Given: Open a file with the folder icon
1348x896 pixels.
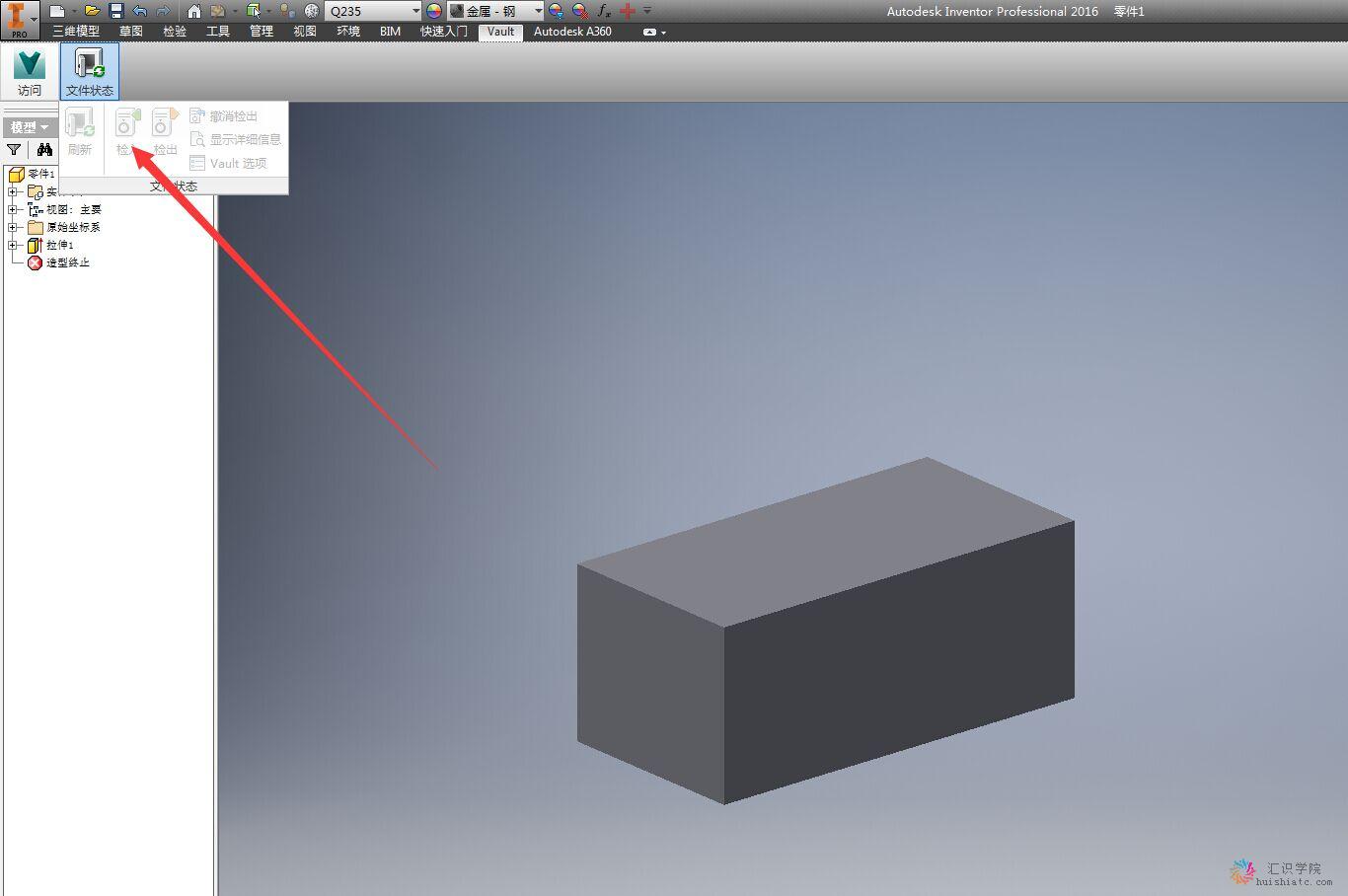Looking at the screenshot, I should click(x=92, y=11).
